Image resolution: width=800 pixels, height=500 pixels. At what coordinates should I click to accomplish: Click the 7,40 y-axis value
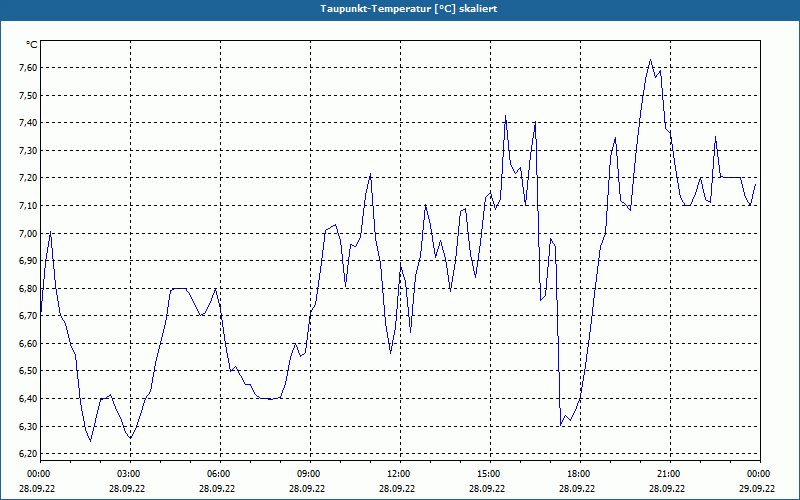[x=28, y=123]
